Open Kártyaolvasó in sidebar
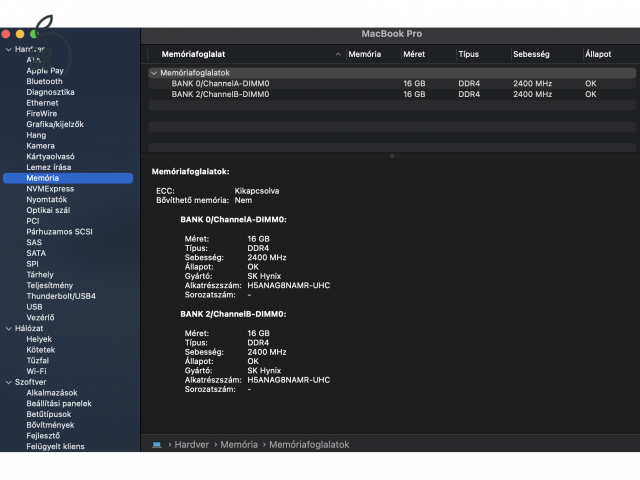The image size is (640, 480). pyautogui.click(x=50, y=157)
